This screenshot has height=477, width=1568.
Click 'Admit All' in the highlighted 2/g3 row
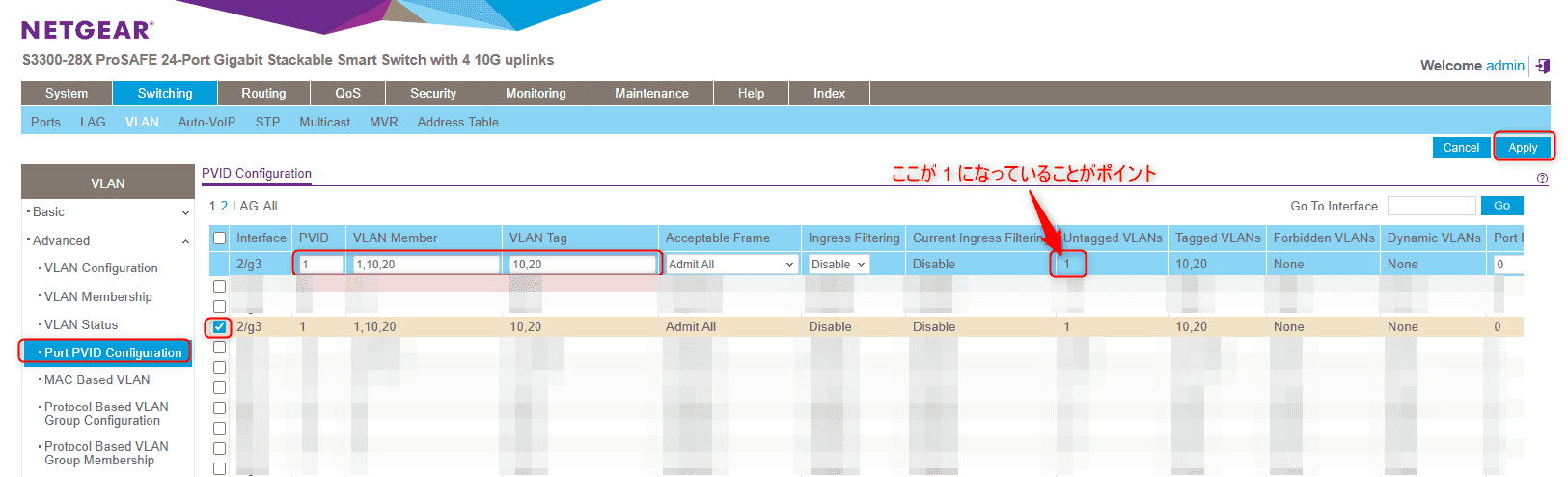[x=691, y=327]
